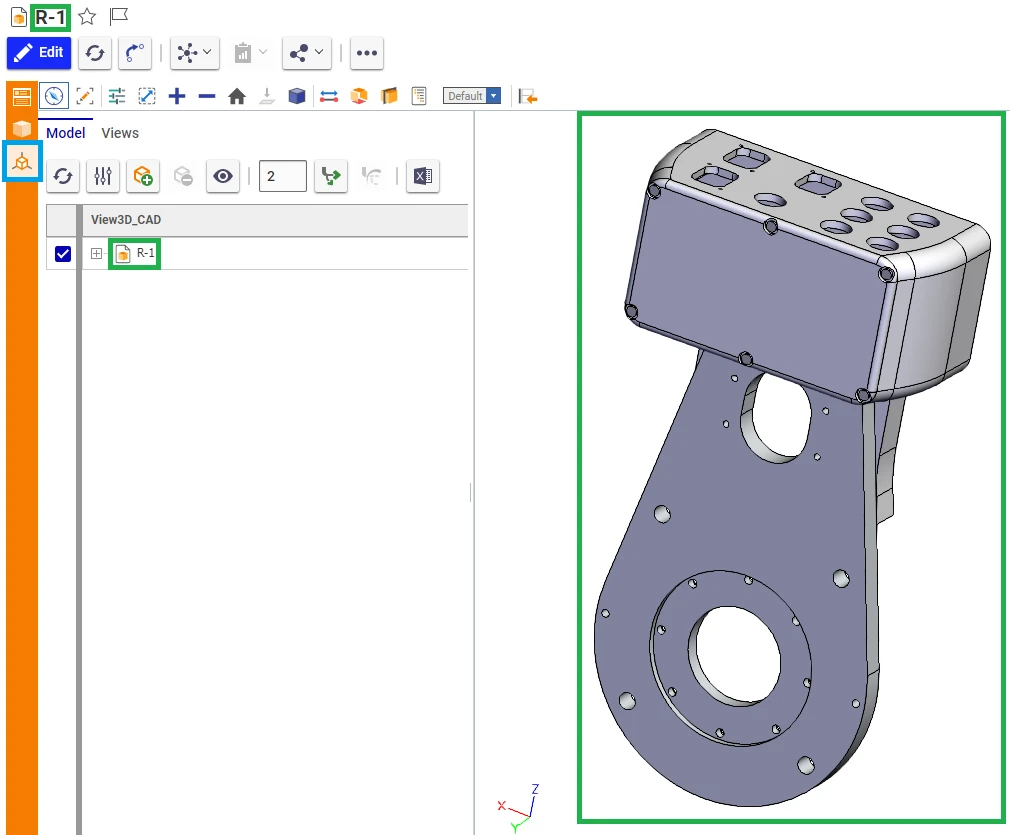
Task: Click the fit-to-window dashed arrow icon
Action: click(x=147, y=96)
